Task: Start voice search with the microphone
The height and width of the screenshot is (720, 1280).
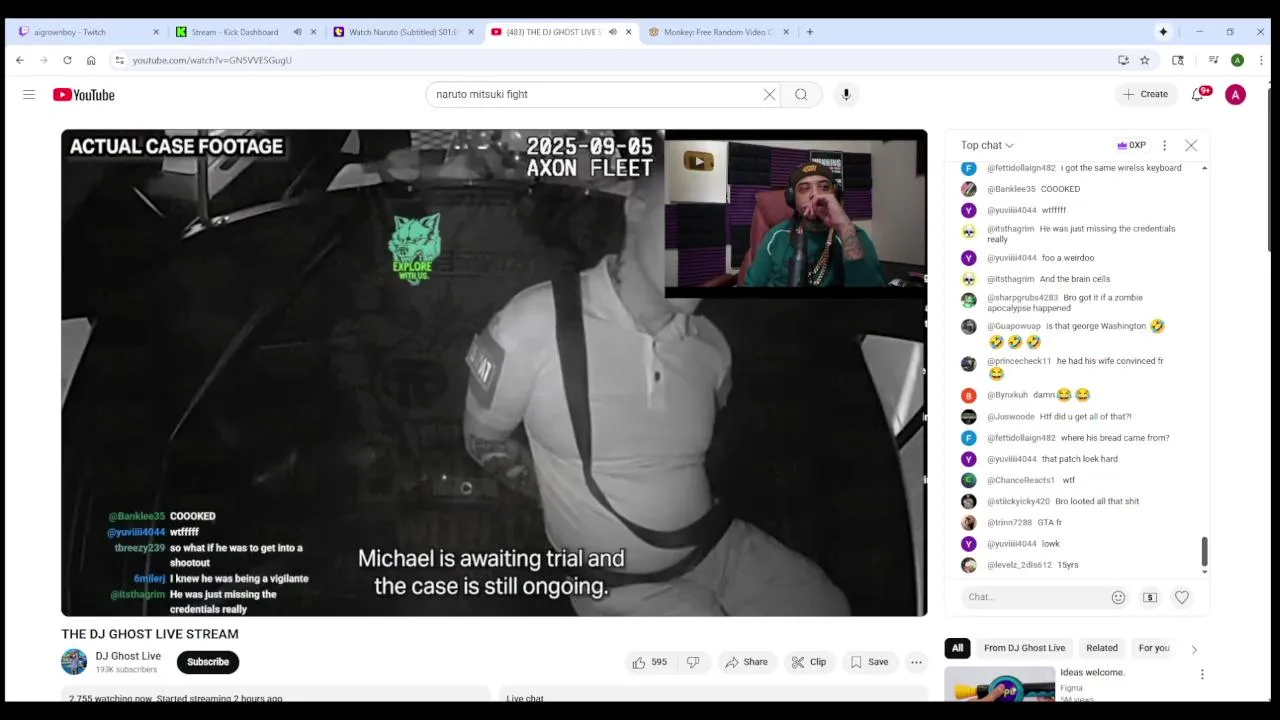Action: pos(846,94)
